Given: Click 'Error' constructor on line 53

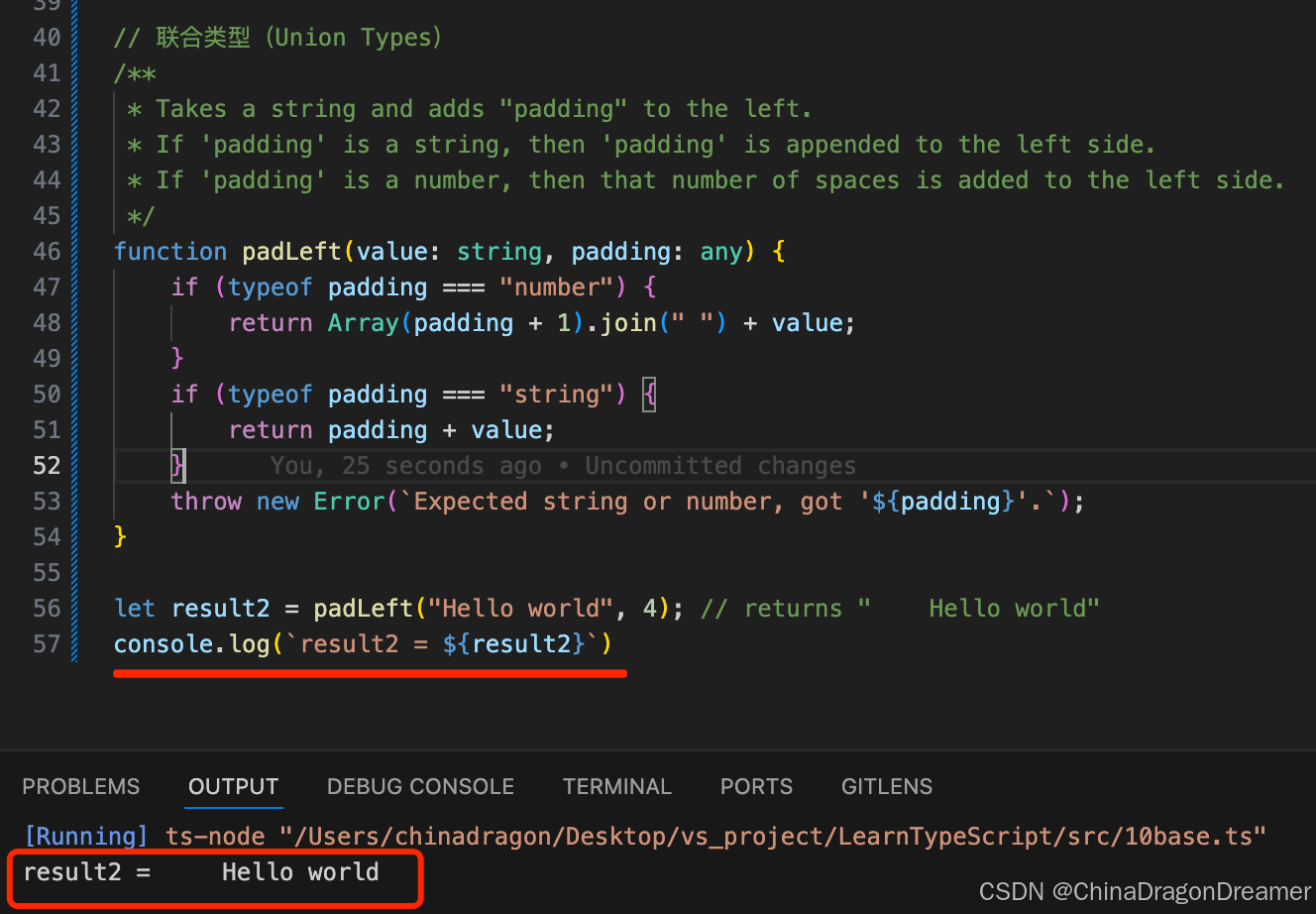Looking at the screenshot, I should [350, 502].
